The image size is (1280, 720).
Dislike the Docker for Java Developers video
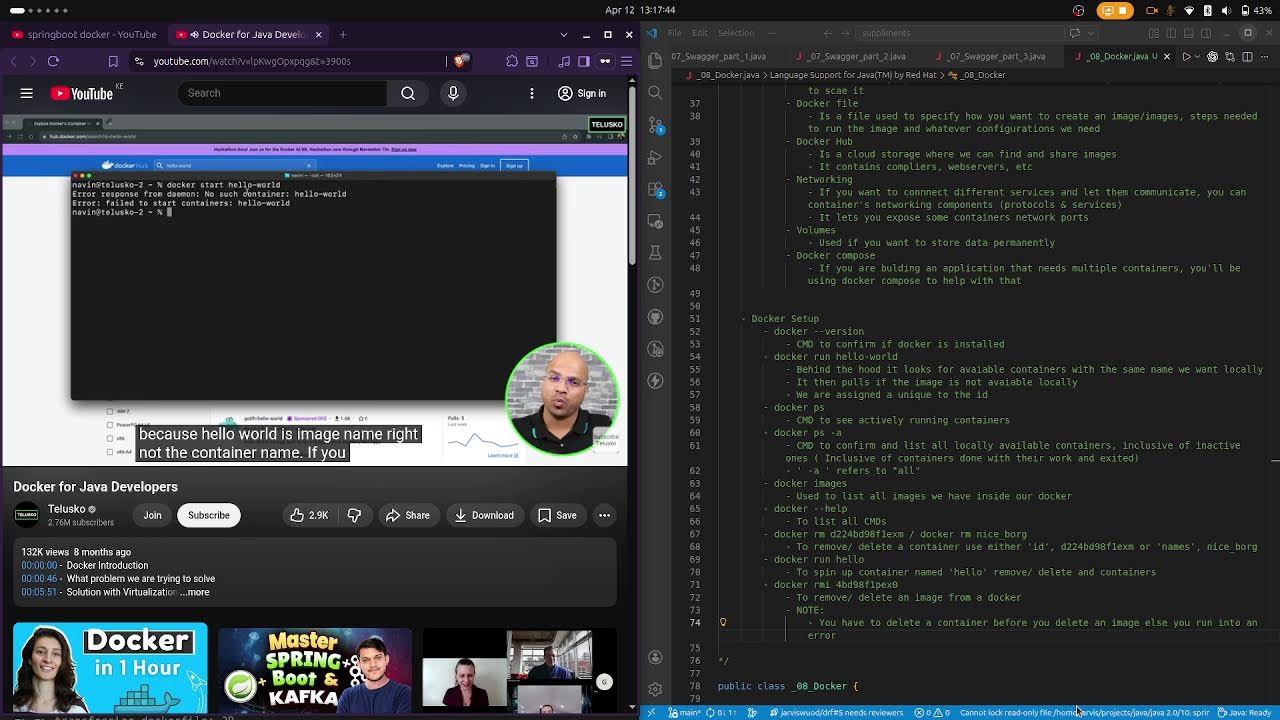coord(354,515)
